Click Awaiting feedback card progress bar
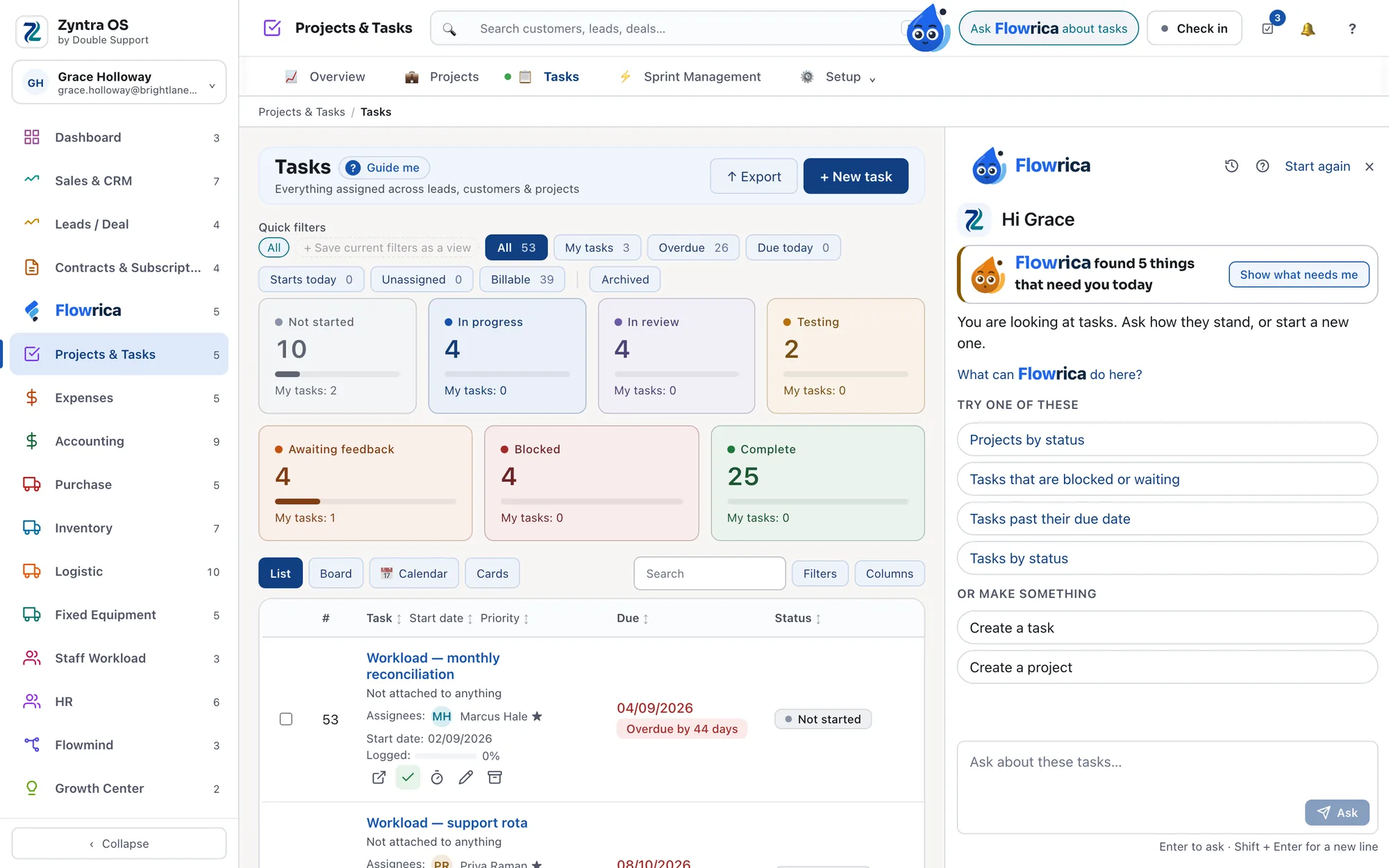The image size is (1389, 868). pyautogui.click(x=365, y=501)
